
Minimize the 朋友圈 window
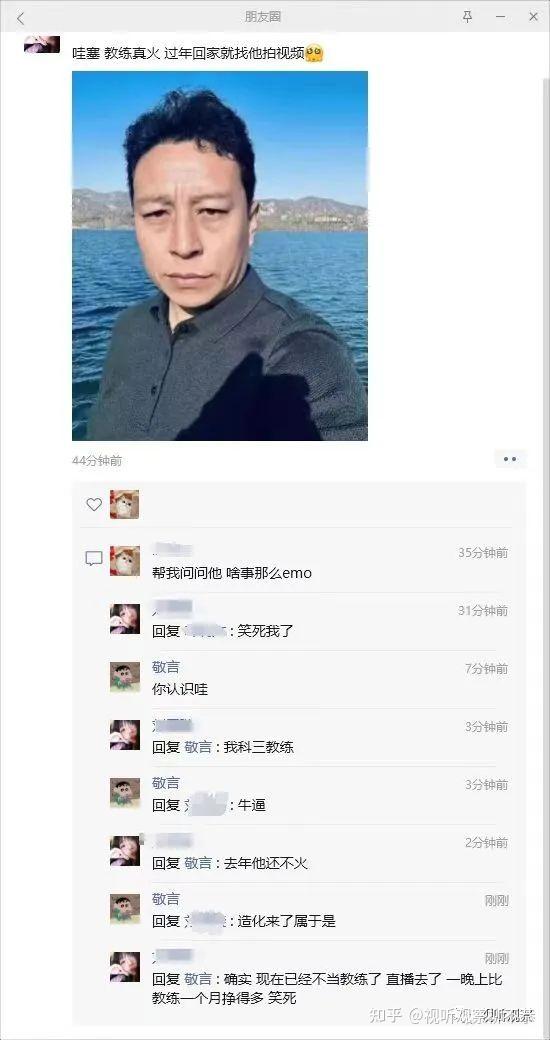[x=500, y=17]
